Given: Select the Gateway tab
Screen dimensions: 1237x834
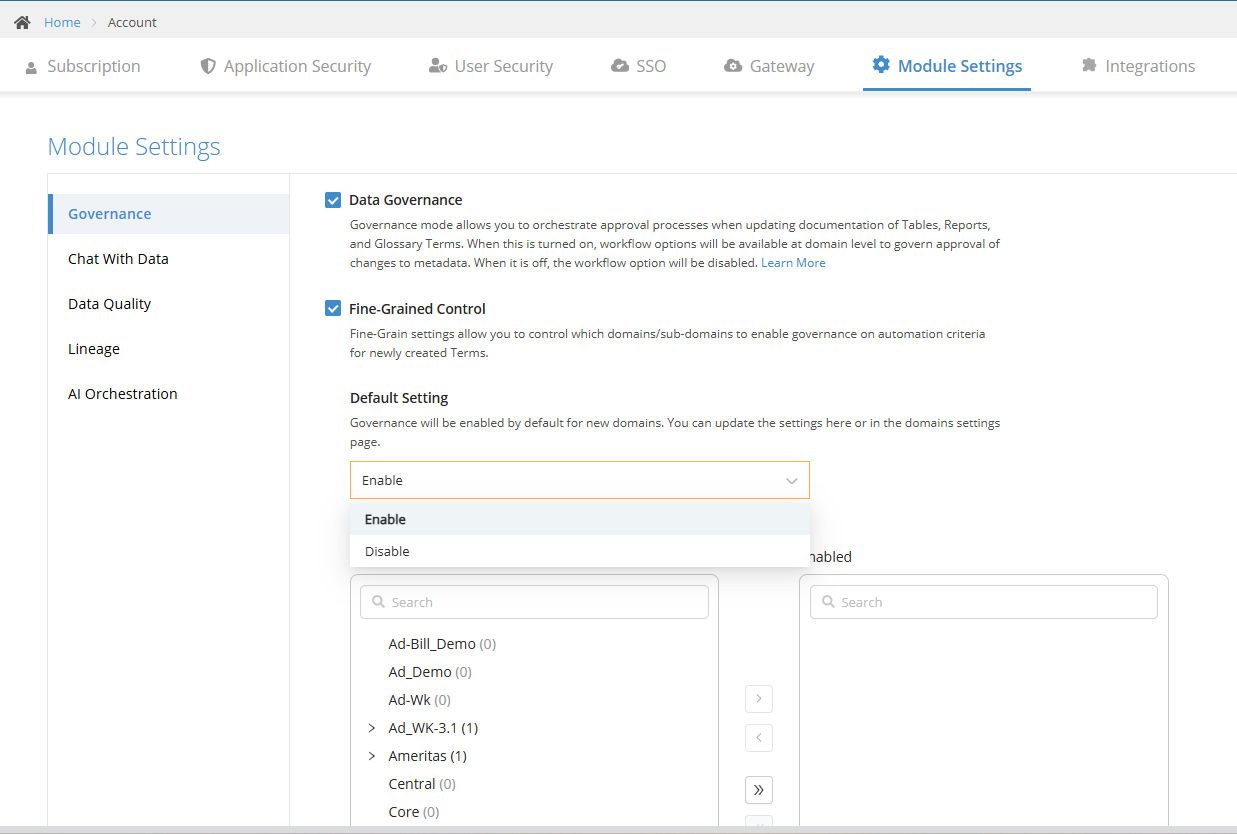Looking at the screenshot, I should pyautogui.click(x=769, y=66).
